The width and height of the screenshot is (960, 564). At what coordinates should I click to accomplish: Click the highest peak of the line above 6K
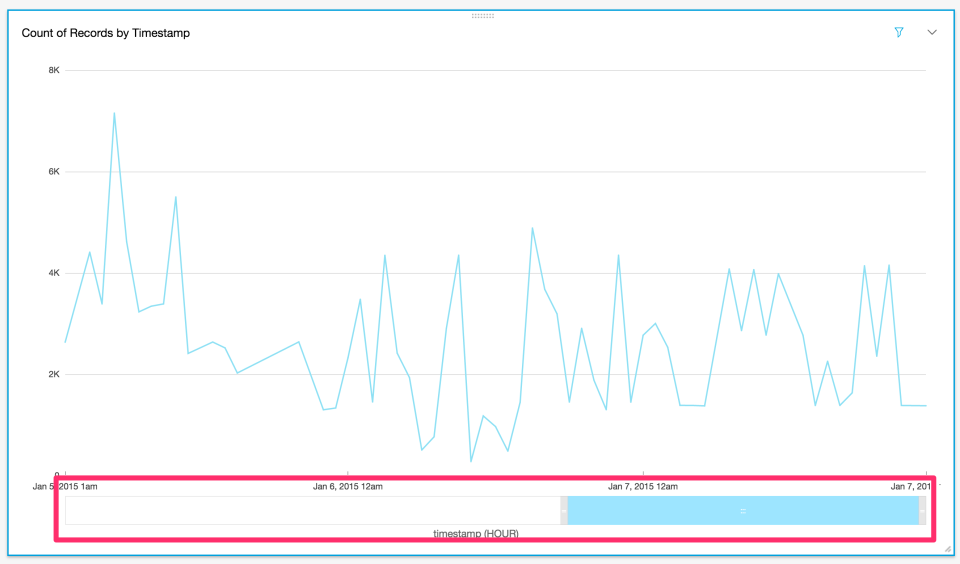pos(114,113)
